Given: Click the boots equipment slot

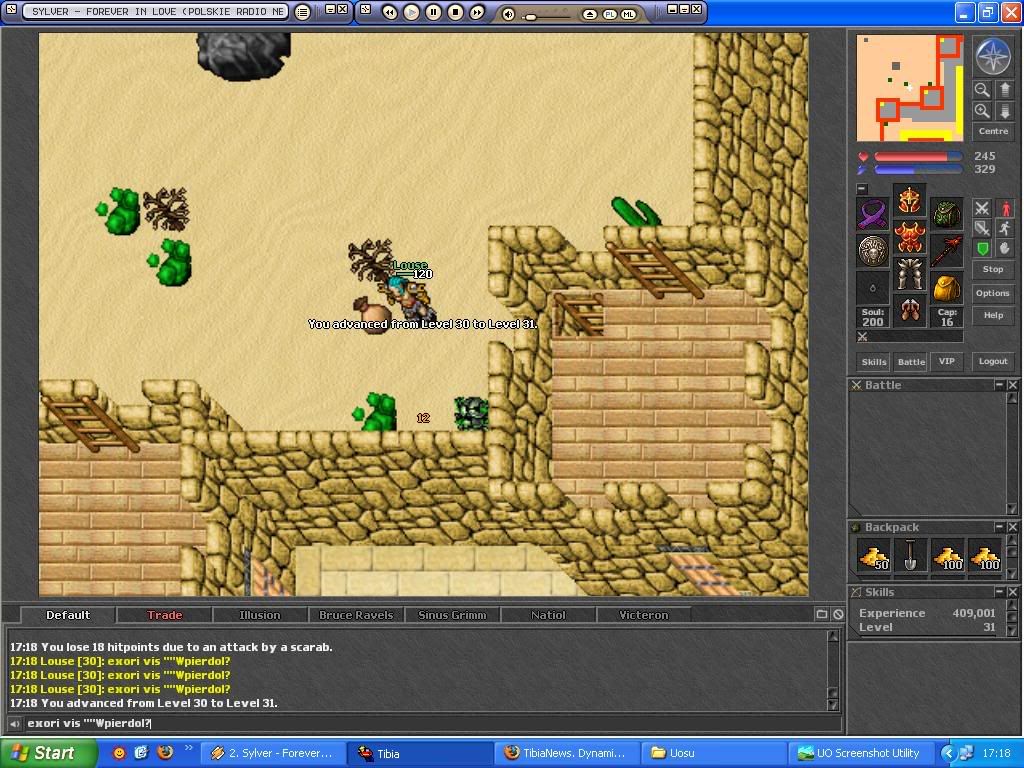Looking at the screenshot, I should pos(910,310).
